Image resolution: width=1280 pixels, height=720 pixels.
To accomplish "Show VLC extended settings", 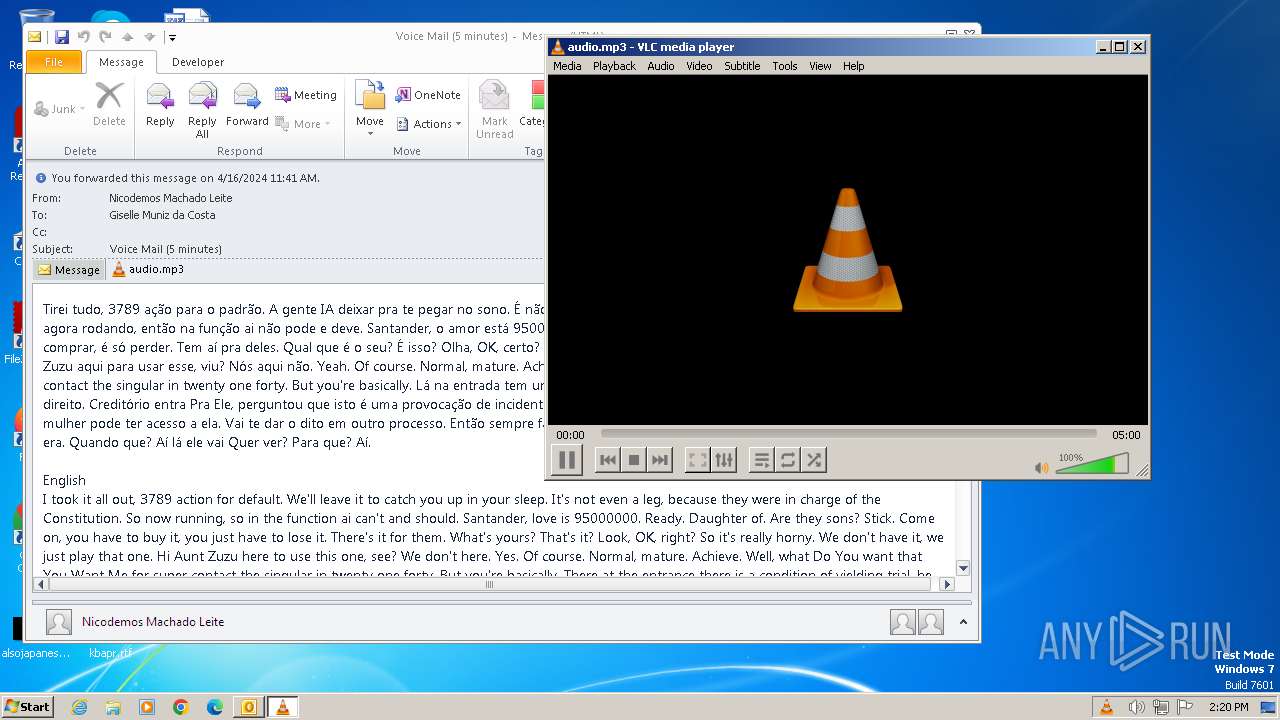I will [x=724, y=460].
